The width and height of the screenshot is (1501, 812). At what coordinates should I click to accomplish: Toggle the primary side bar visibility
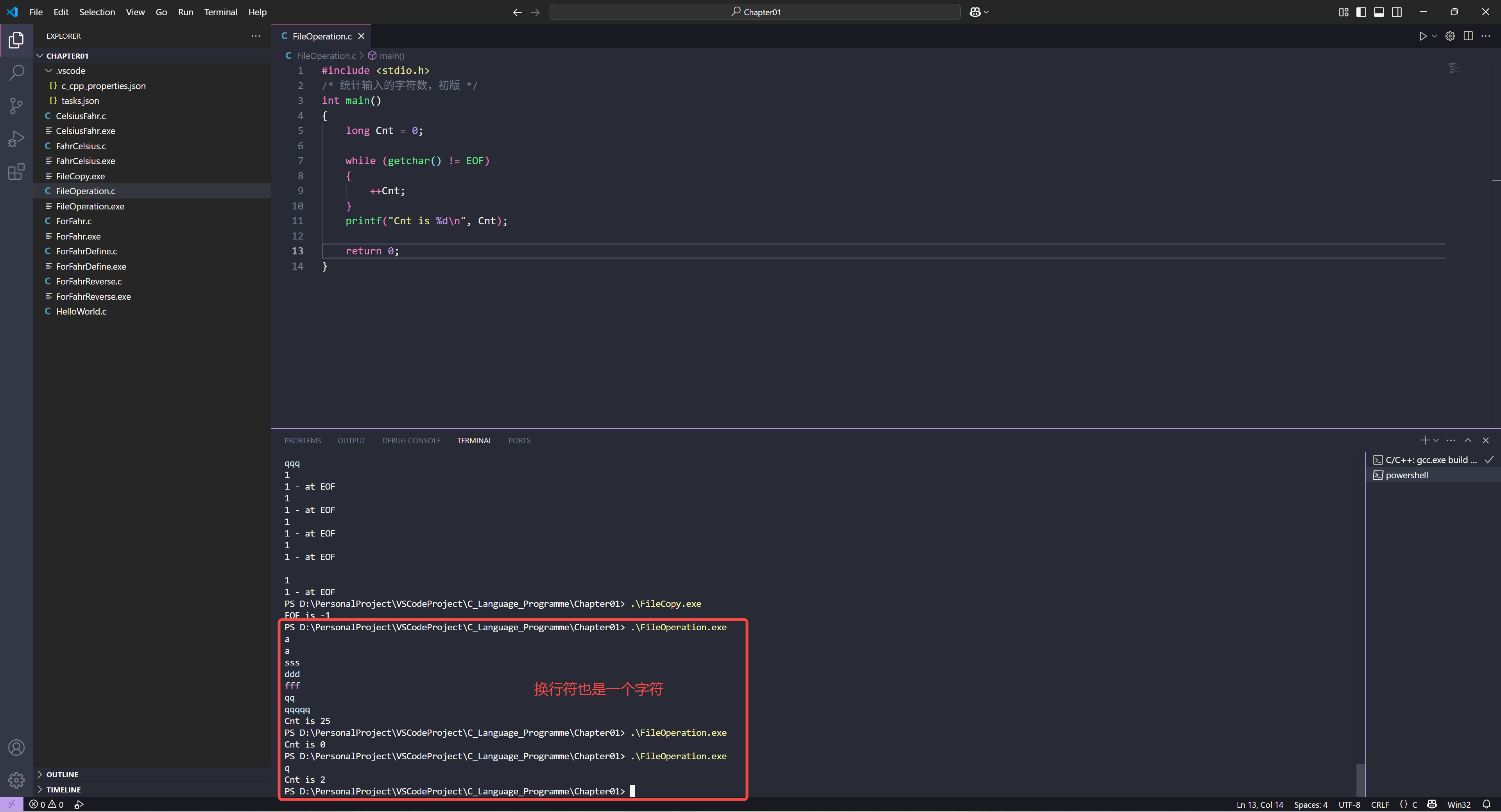(1361, 12)
